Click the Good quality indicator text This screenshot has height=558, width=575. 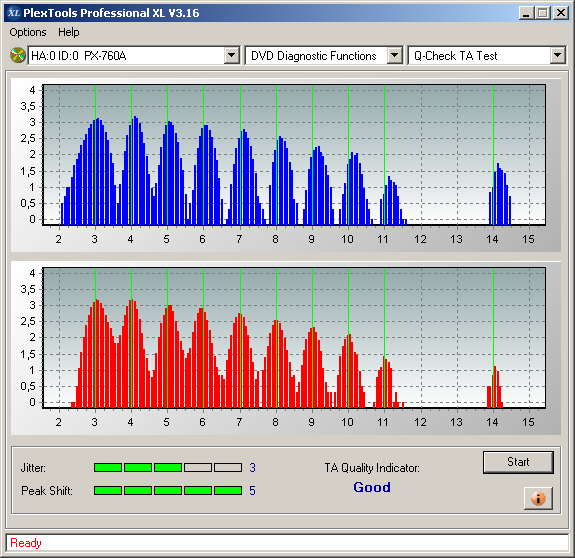(x=372, y=487)
